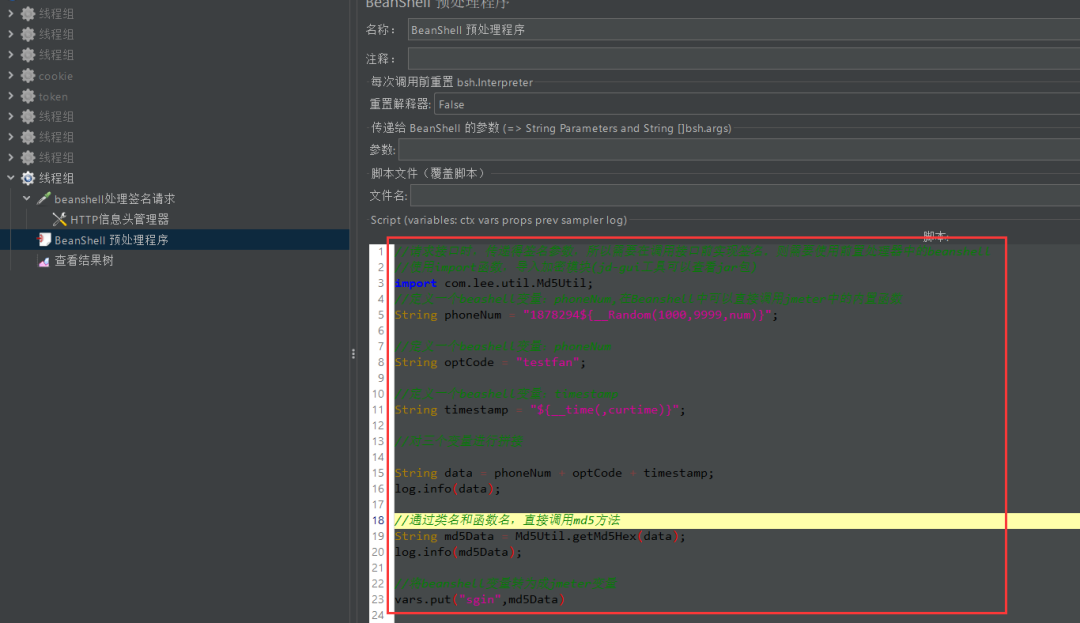Click the 每次调用前重置 bsh.Interpreter label
1080x623 pixels.
452,82
